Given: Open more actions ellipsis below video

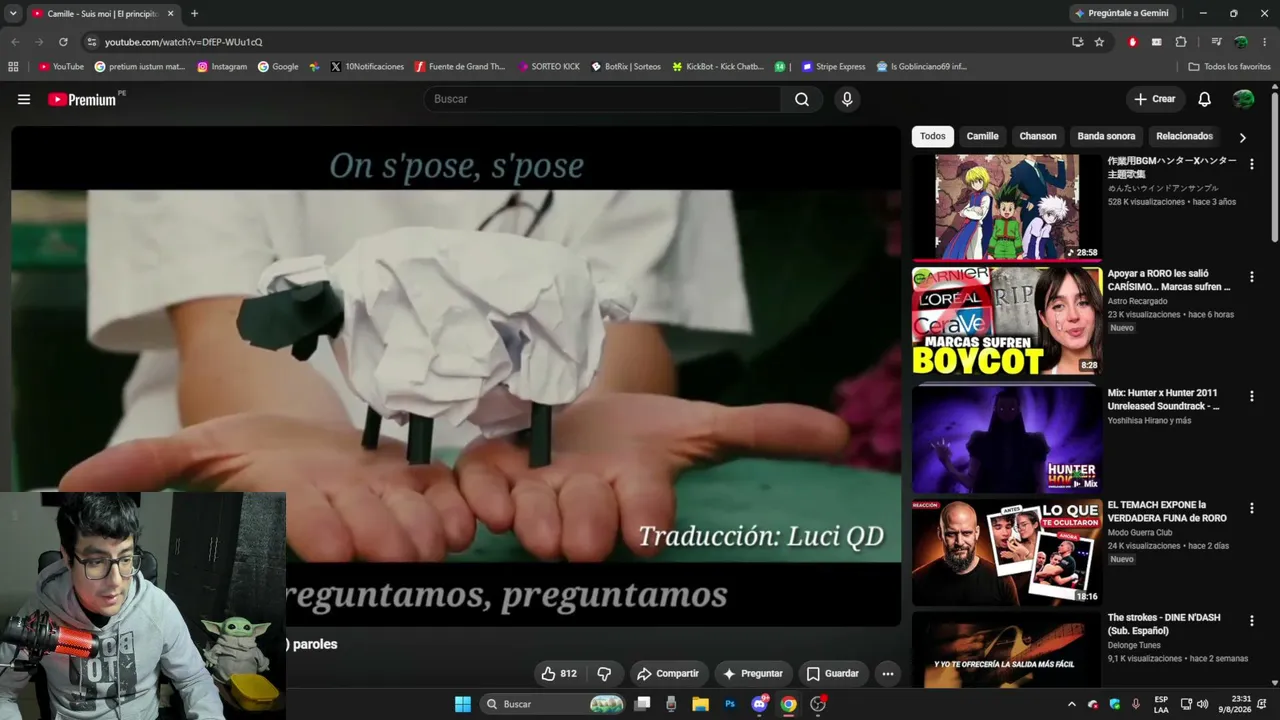Looking at the screenshot, I should tap(887, 674).
